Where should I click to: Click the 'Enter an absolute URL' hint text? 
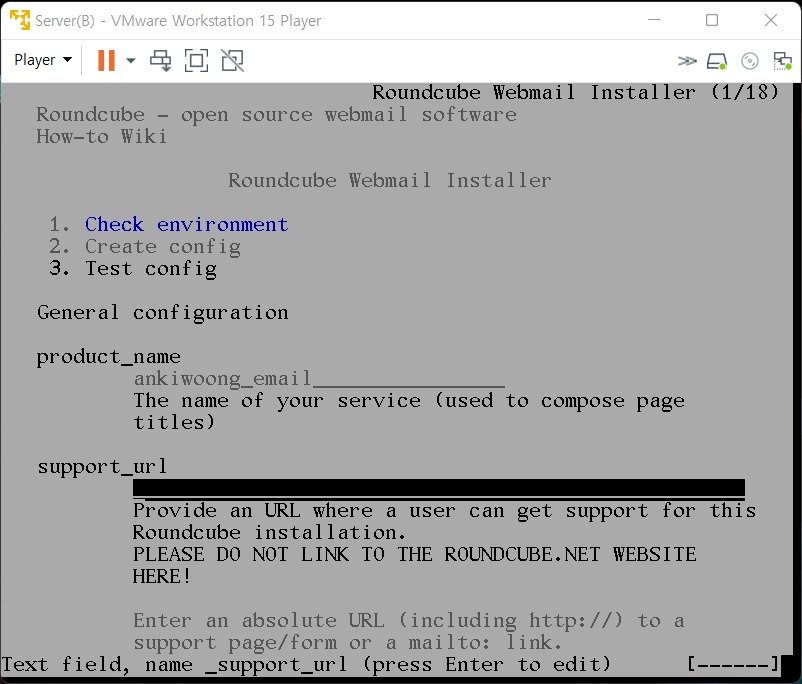click(x=408, y=631)
